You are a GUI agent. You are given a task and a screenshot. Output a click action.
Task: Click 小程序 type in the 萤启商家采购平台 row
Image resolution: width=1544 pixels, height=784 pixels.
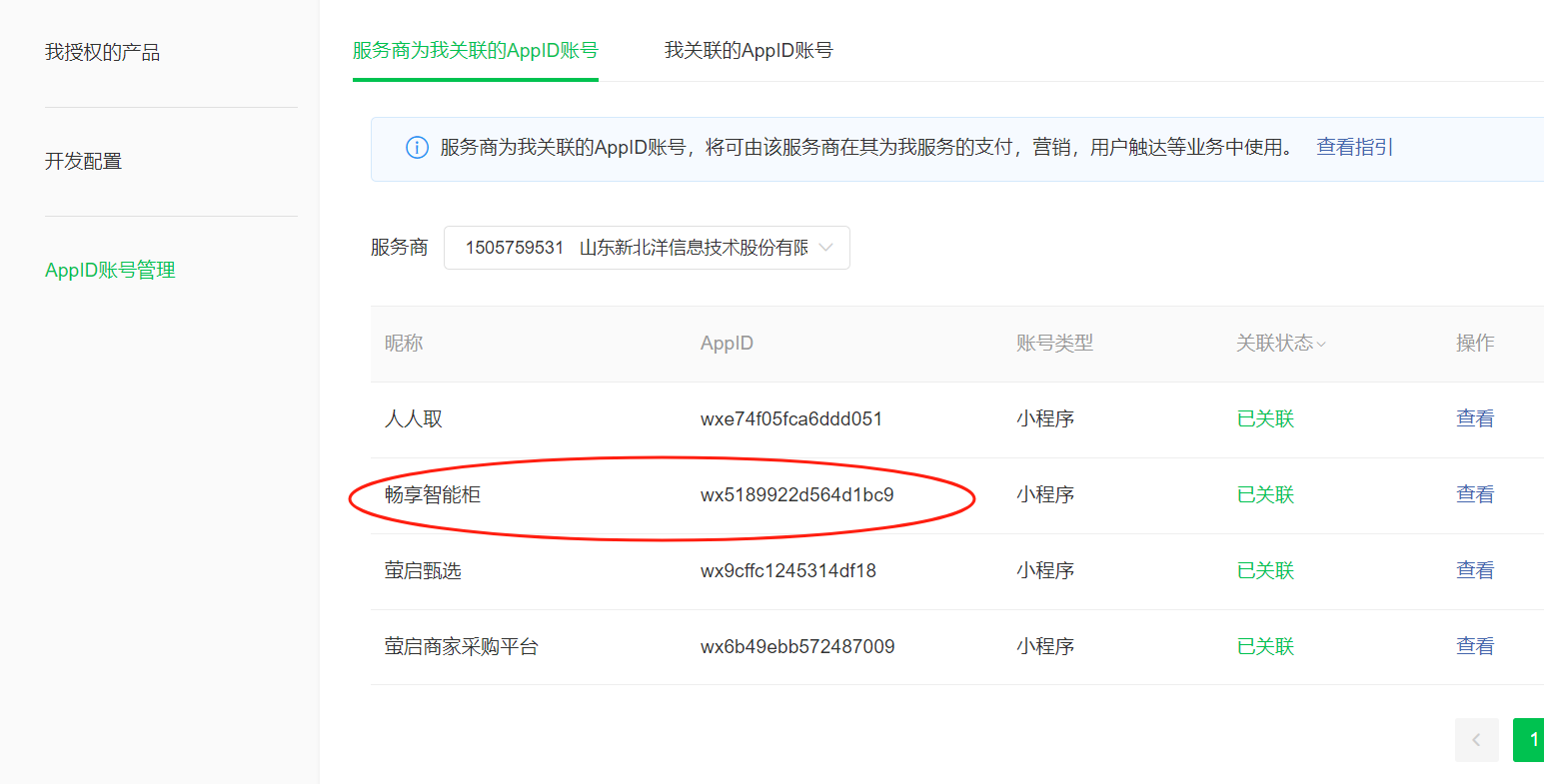coord(1045,646)
